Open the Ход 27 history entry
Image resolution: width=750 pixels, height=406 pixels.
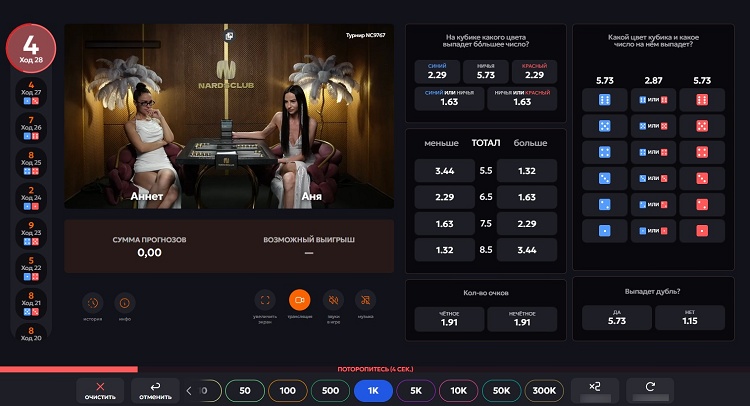31,93
